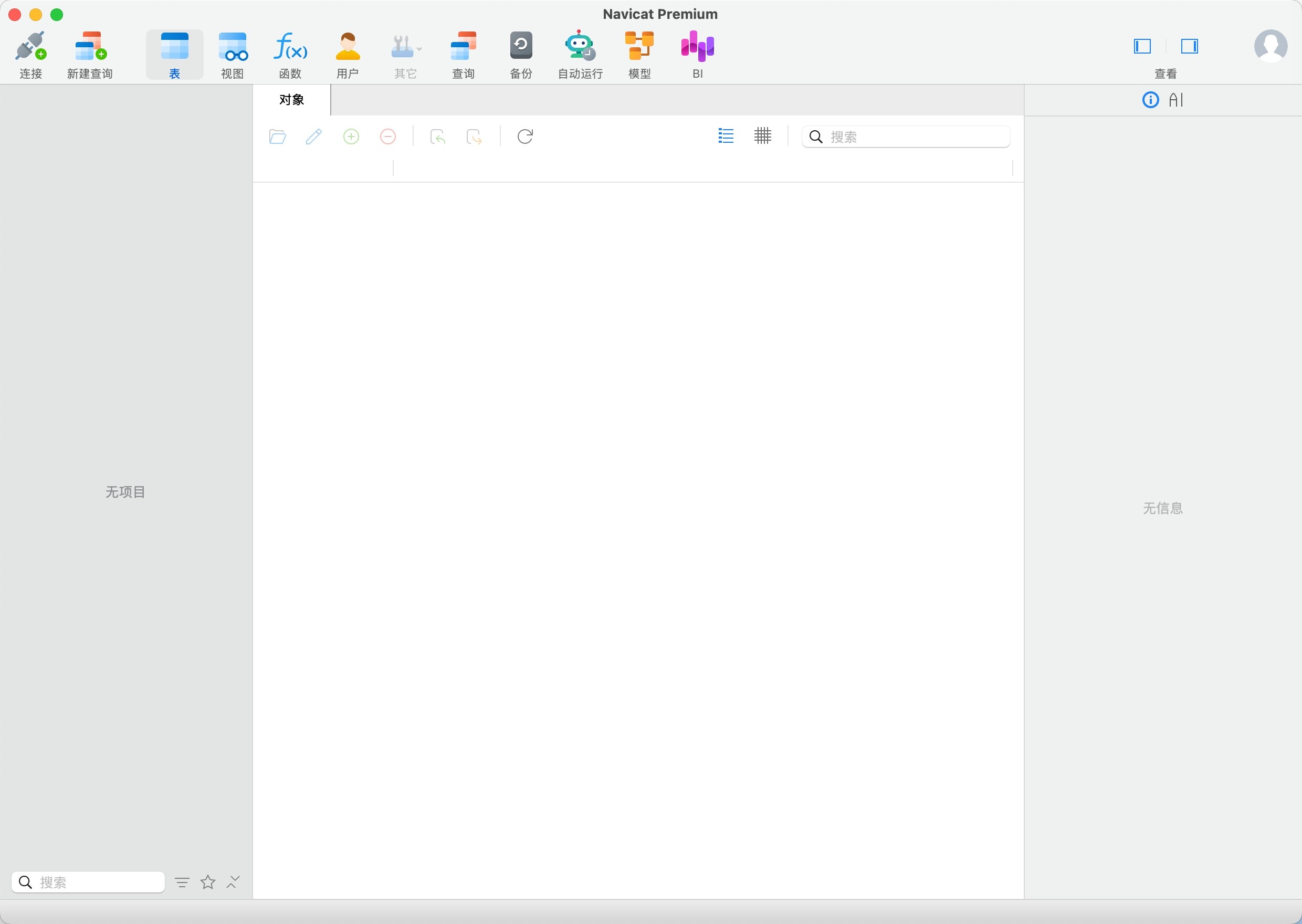Open the 视图 views section

(x=233, y=55)
